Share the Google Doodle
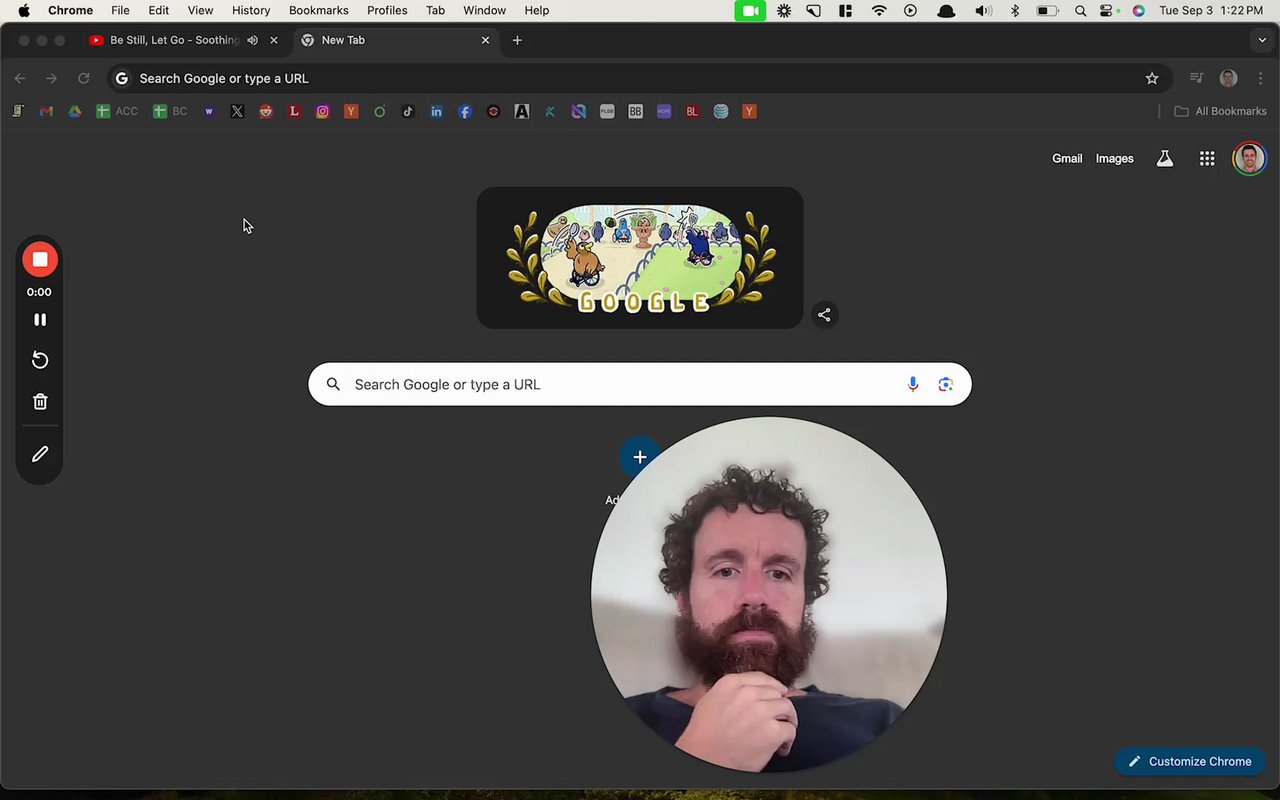Image resolution: width=1280 pixels, height=800 pixels. pos(824,315)
